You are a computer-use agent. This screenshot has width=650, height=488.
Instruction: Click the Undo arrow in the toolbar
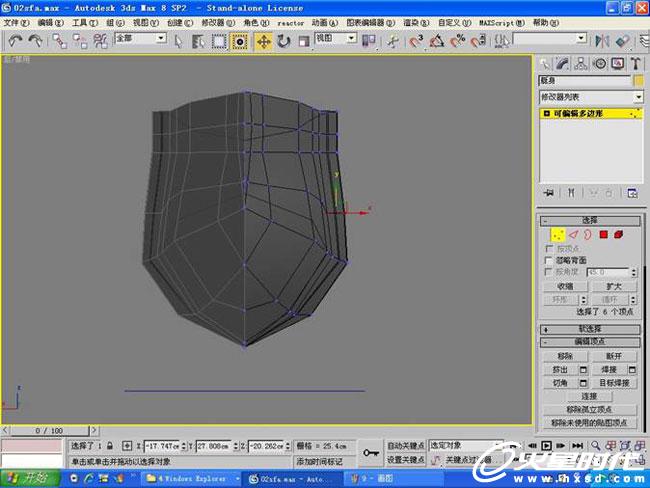(15, 41)
